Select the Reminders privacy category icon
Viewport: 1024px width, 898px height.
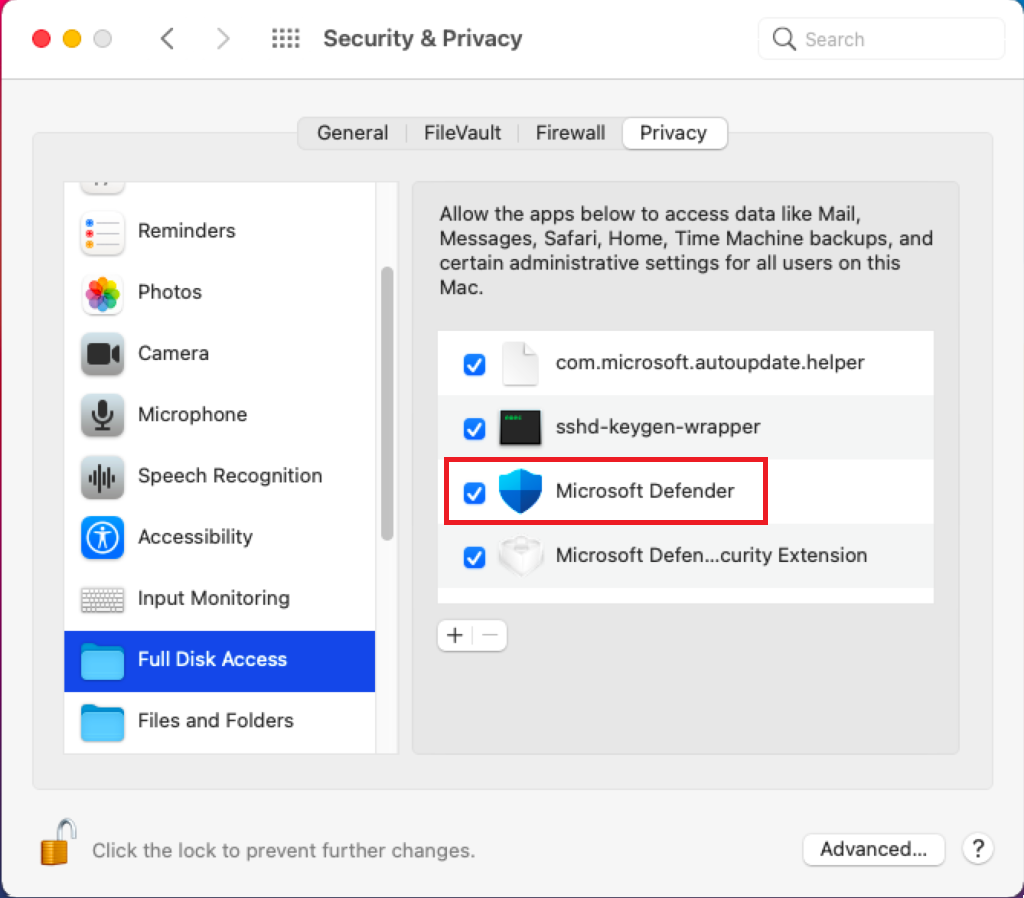tap(102, 233)
